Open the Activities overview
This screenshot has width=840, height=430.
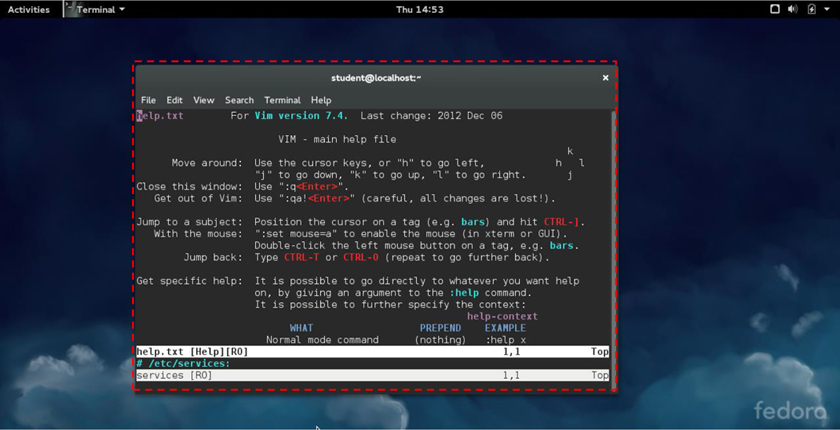point(29,9)
